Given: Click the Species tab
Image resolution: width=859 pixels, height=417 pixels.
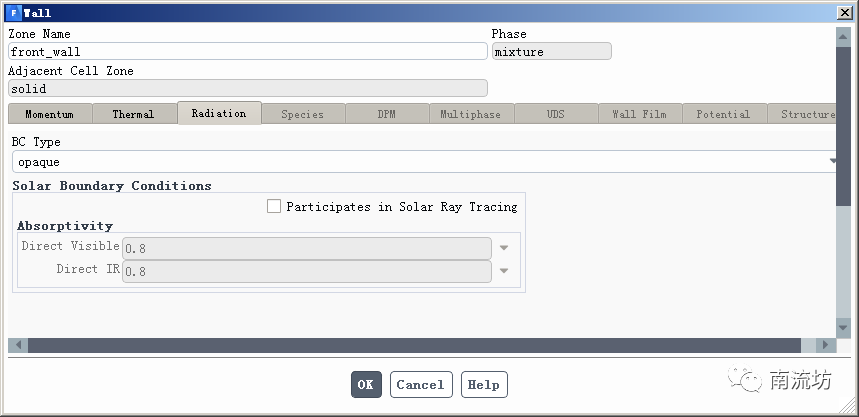Looking at the screenshot, I should click(x=302, y=114).
